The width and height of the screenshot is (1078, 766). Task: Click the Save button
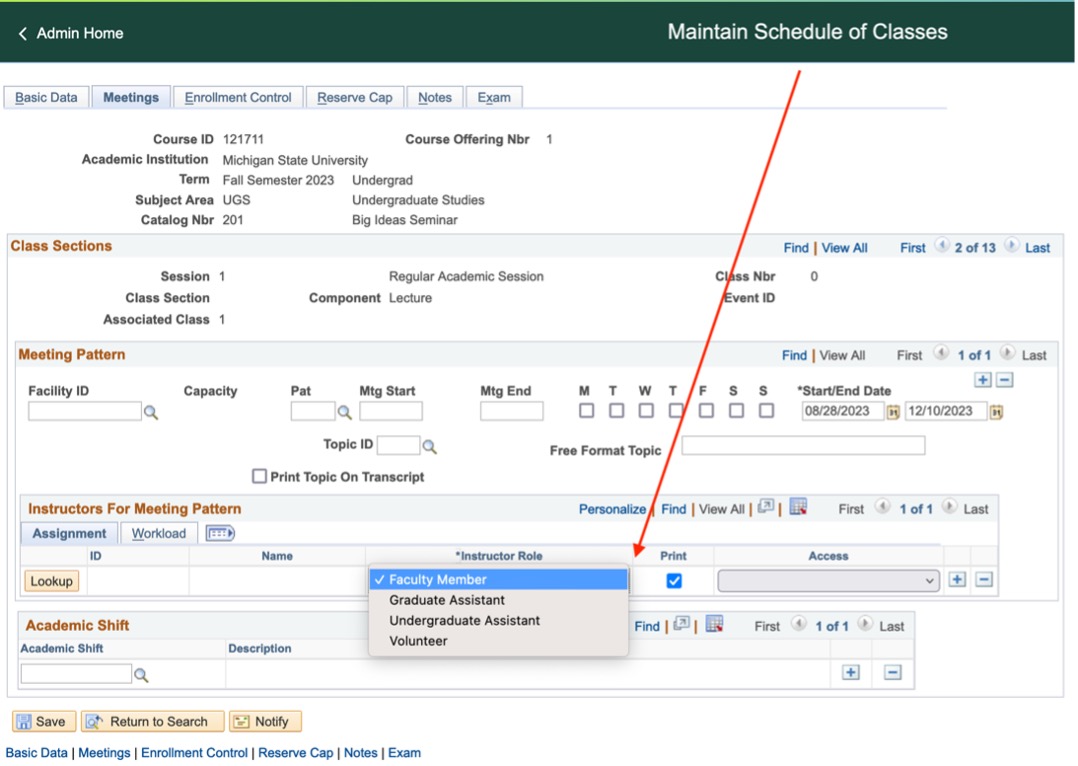click(43, 721)
